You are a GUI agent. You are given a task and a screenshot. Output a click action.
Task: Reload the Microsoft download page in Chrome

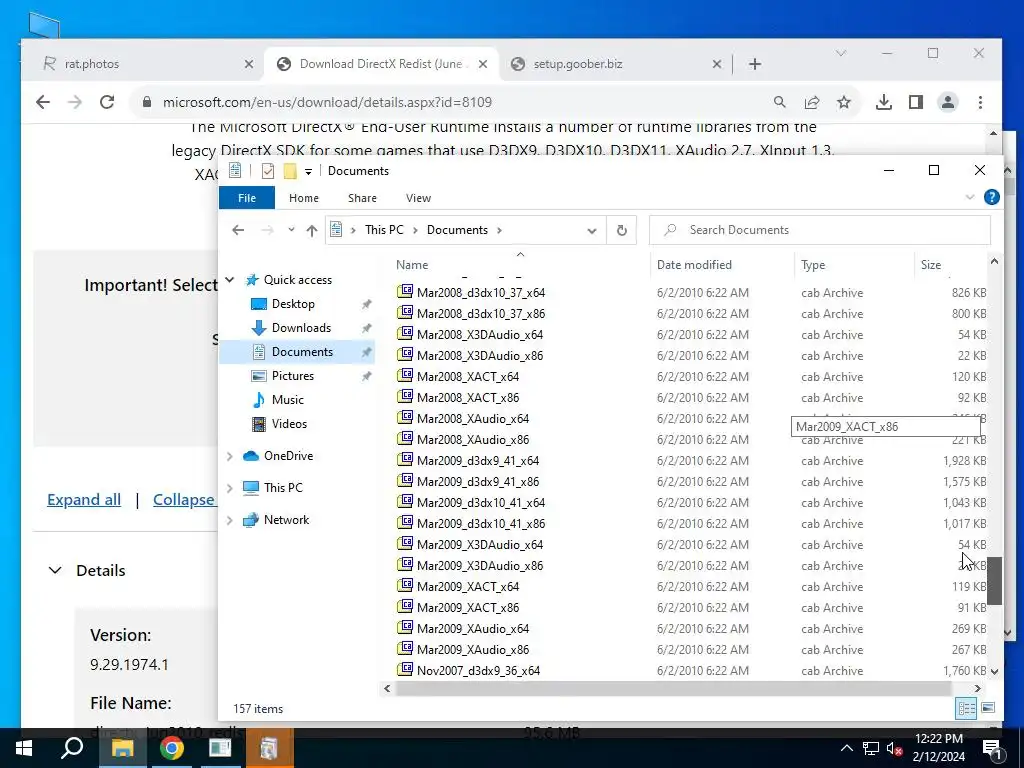pos(107,102)
